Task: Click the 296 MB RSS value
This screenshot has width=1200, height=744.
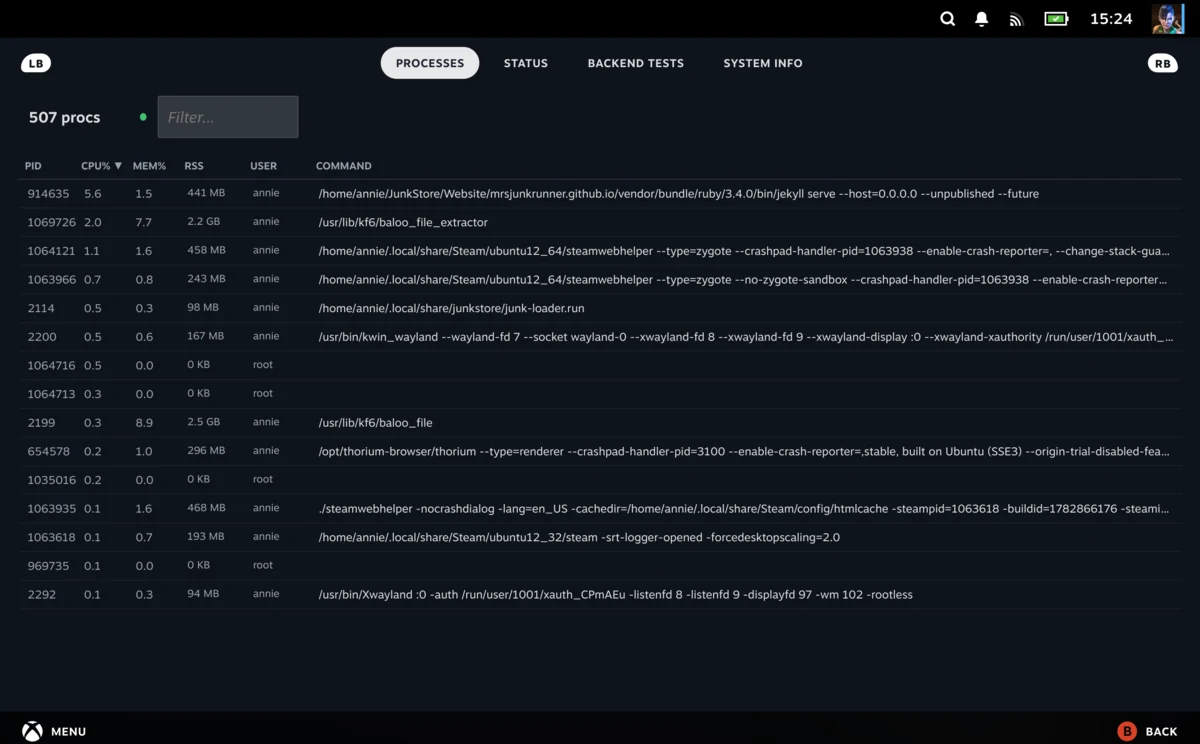Action: (x=206, y=451)
